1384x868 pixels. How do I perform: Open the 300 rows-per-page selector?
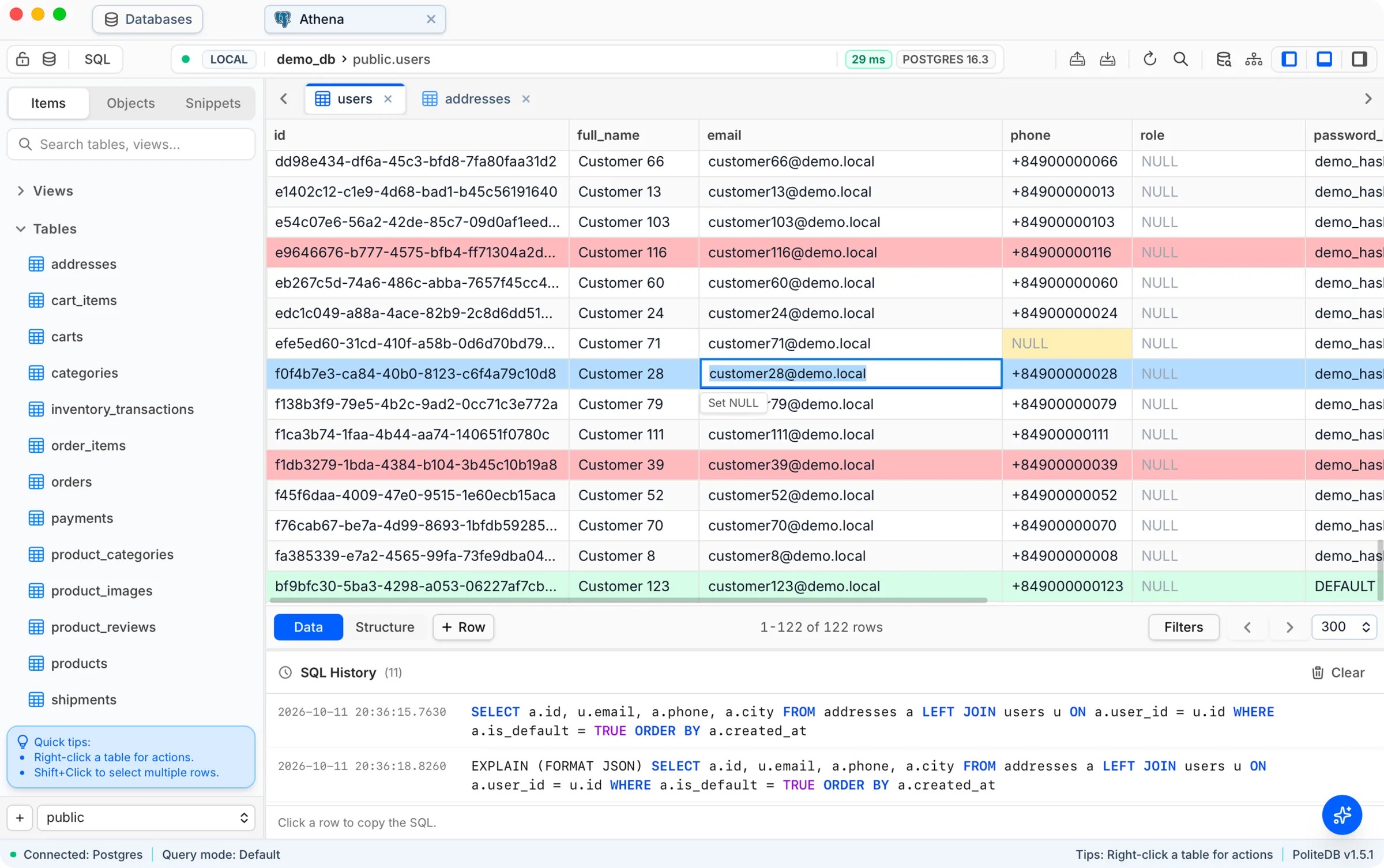point(1344,627)
